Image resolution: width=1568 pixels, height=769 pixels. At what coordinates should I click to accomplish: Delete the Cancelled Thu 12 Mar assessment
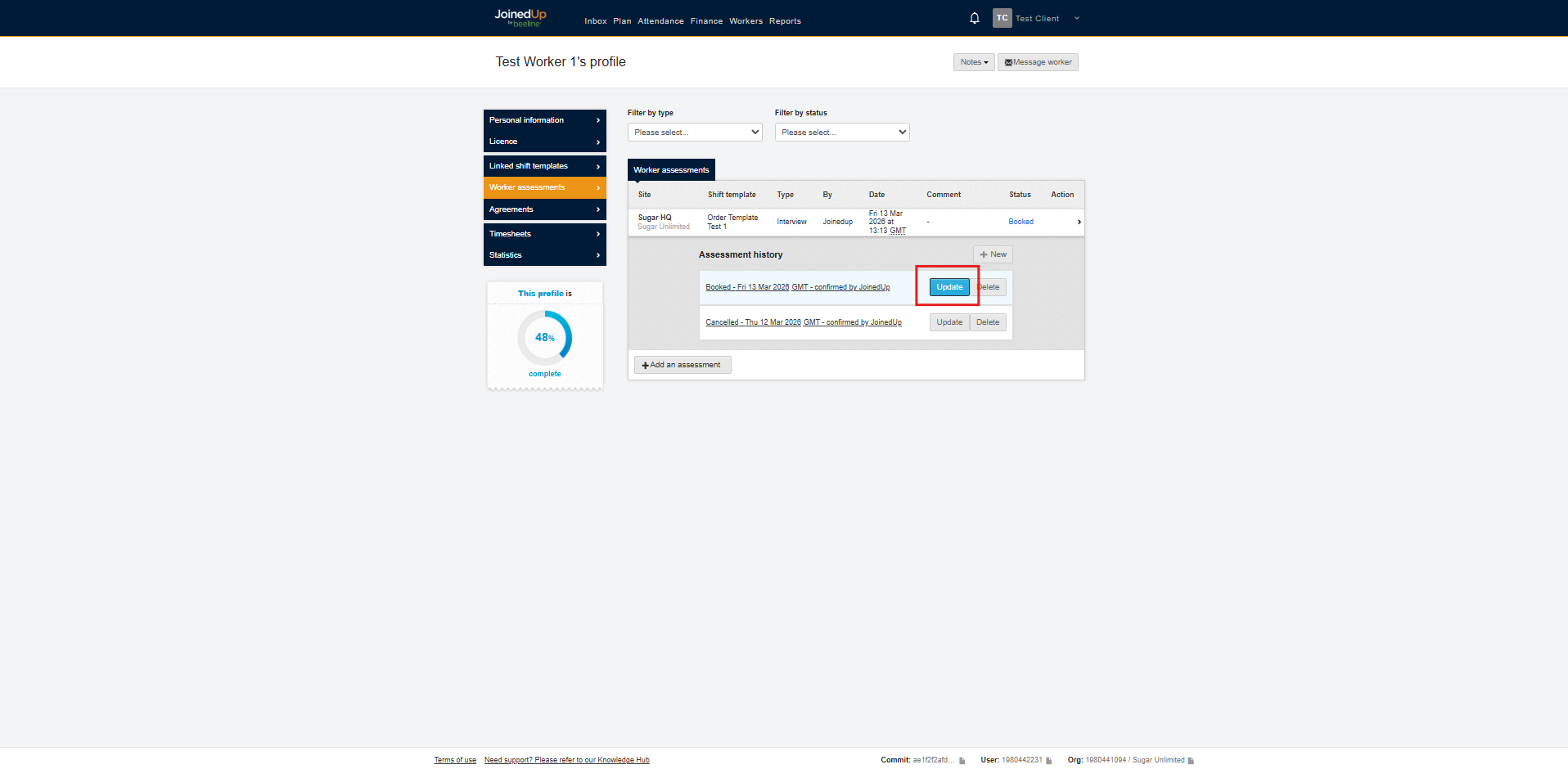pyautogui.click(x=987, y=322)
